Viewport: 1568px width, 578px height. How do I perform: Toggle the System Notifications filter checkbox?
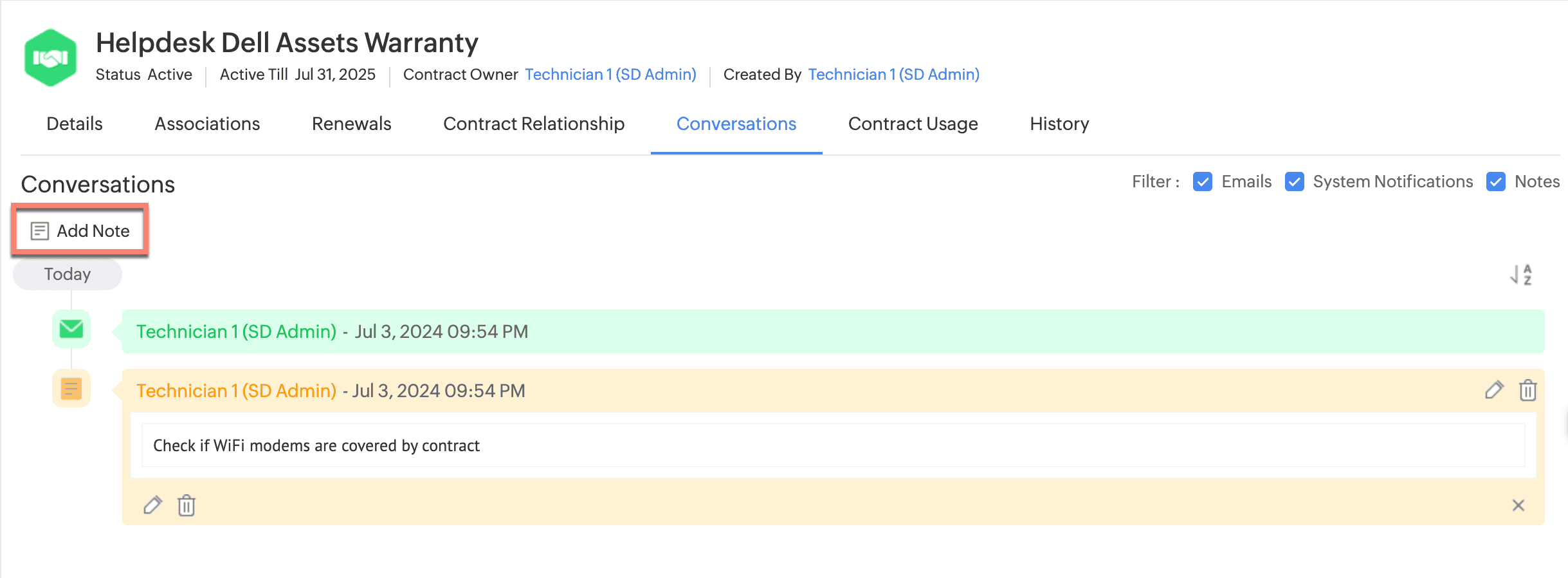tap(1294, 182)
